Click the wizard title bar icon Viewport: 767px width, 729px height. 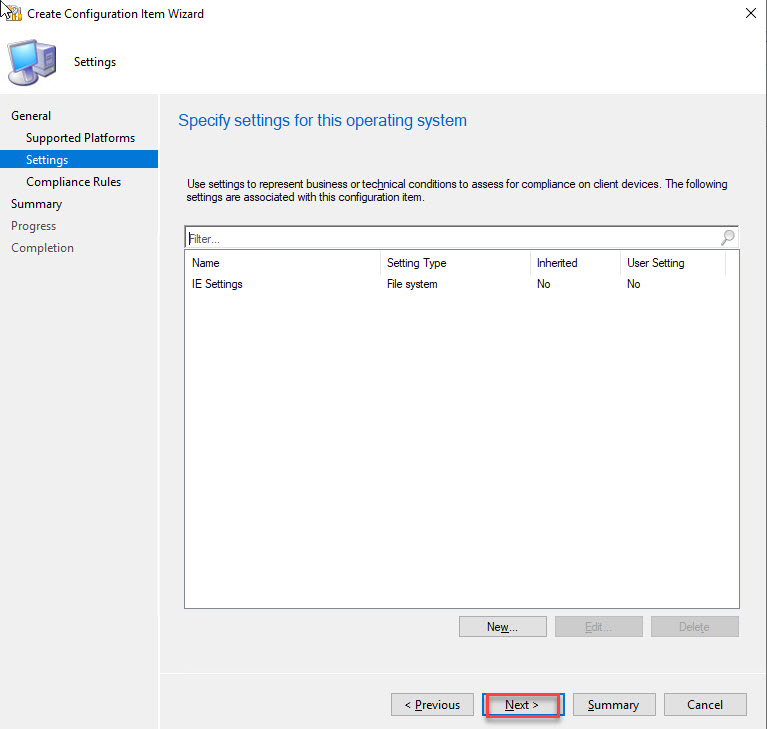(x=13, y=14)
